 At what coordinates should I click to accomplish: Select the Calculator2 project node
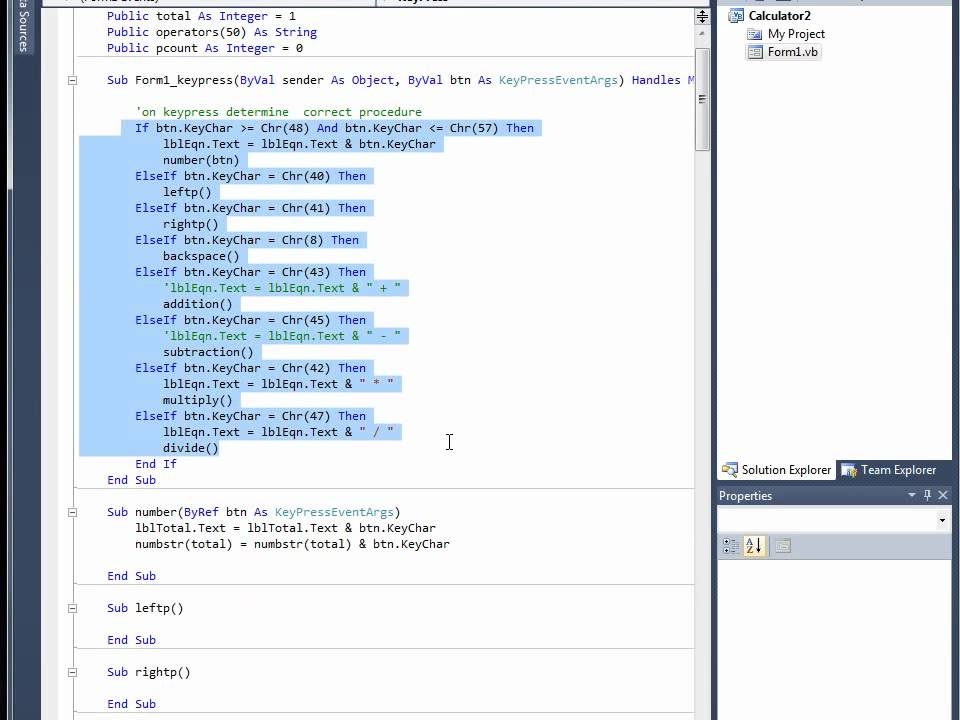[779, 16]
